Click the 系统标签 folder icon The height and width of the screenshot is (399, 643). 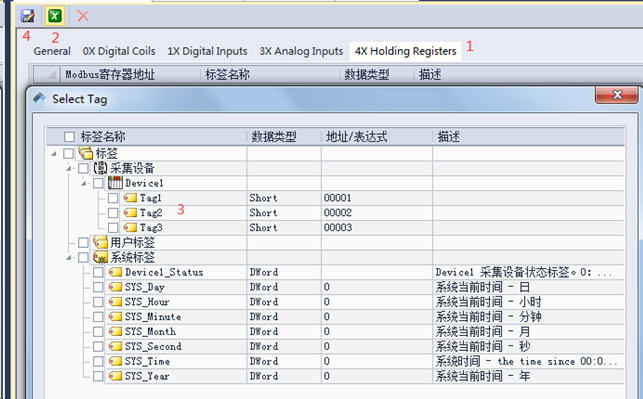tap(100, 257)
